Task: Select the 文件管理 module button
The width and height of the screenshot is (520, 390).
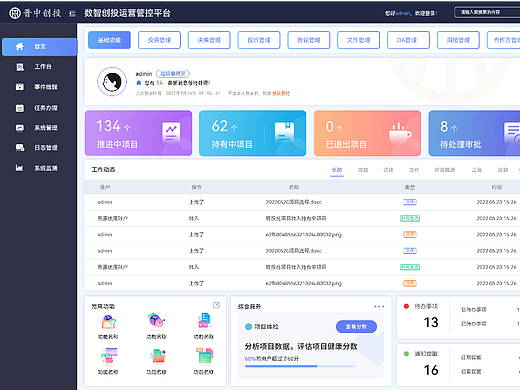Action: coord(358,40)
